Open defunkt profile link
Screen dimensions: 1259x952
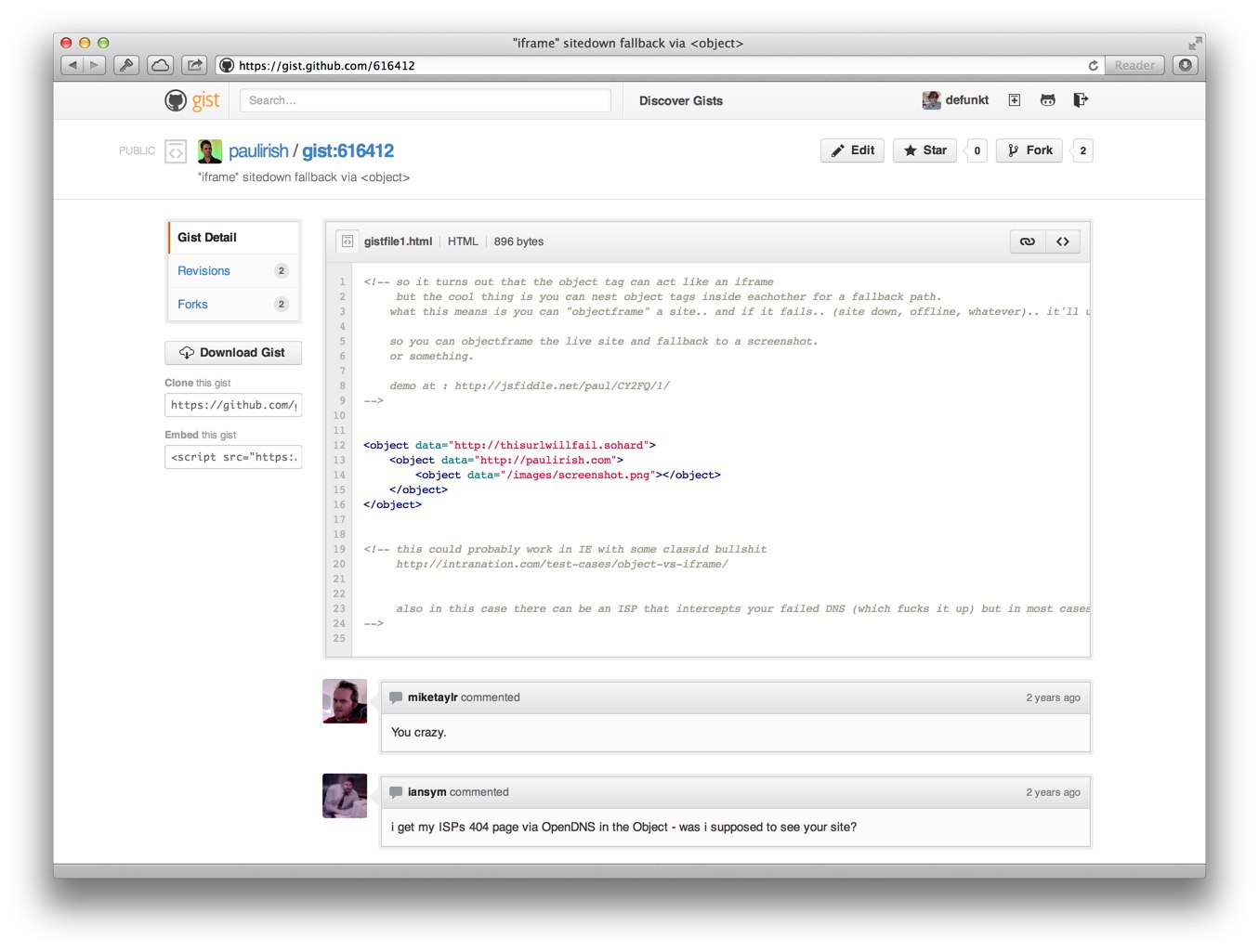[x=967, y=100]
